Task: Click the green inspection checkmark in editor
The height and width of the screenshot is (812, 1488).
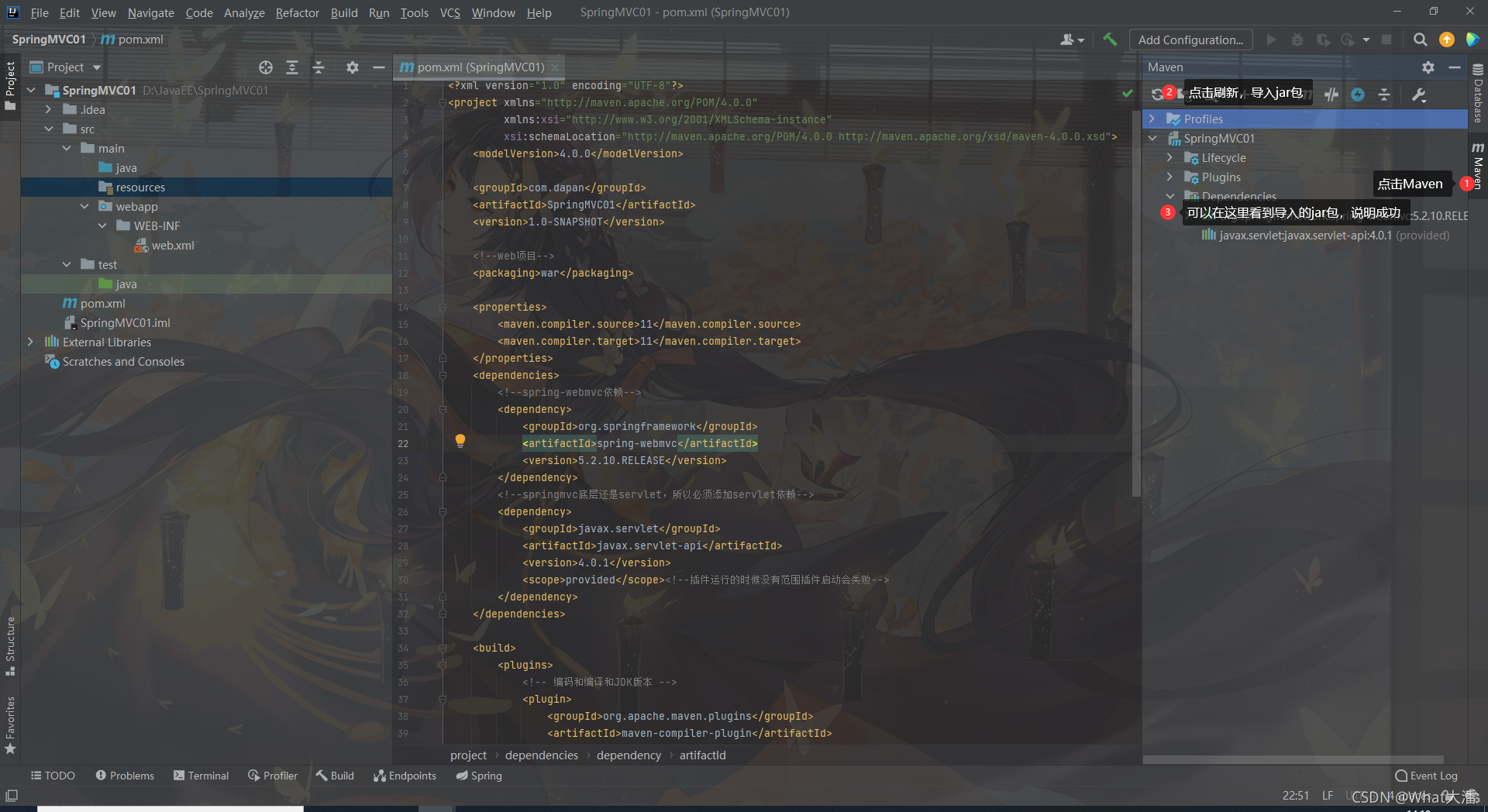Action: (1127, 94)
